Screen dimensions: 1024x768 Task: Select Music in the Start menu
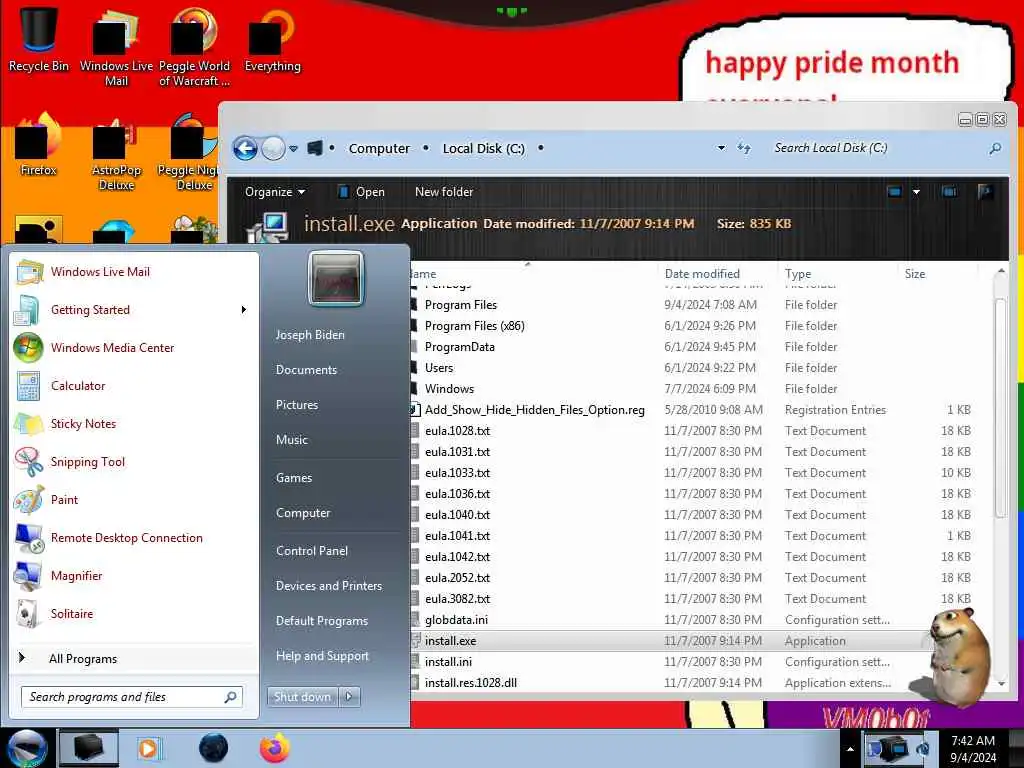tap(292, 440)
